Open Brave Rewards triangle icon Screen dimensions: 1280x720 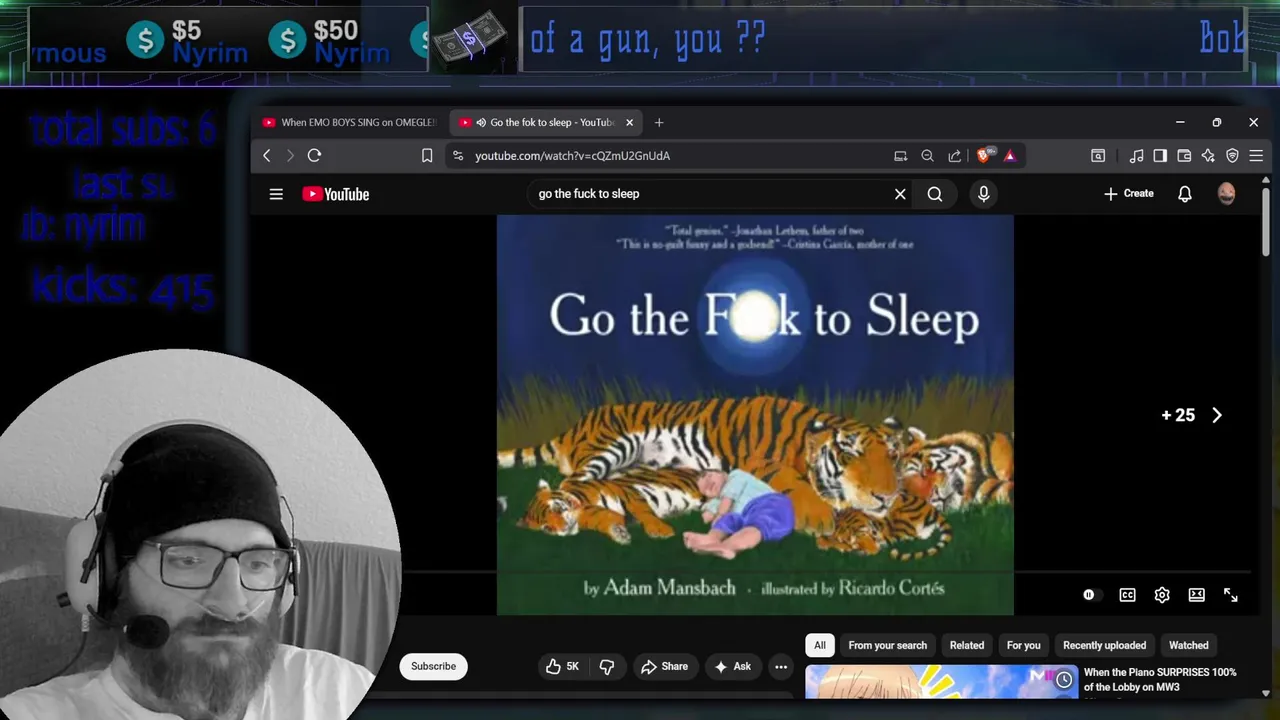(1010, 155)
